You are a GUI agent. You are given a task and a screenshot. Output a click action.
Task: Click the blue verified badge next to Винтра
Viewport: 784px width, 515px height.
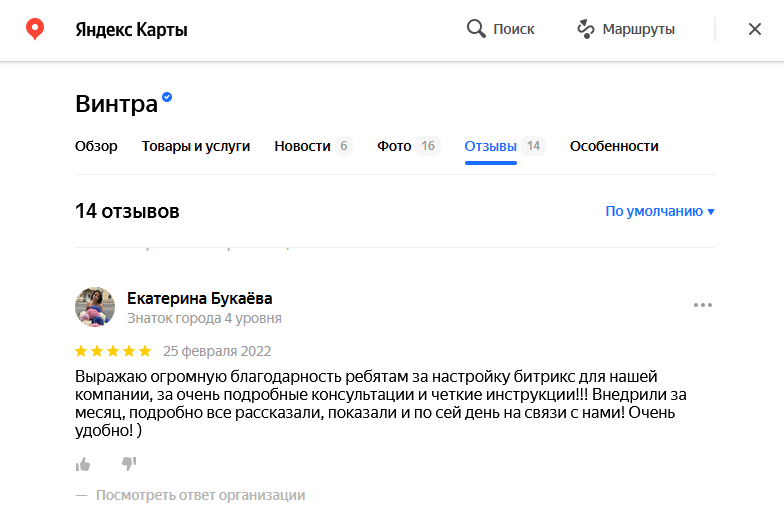pos(167,97)
